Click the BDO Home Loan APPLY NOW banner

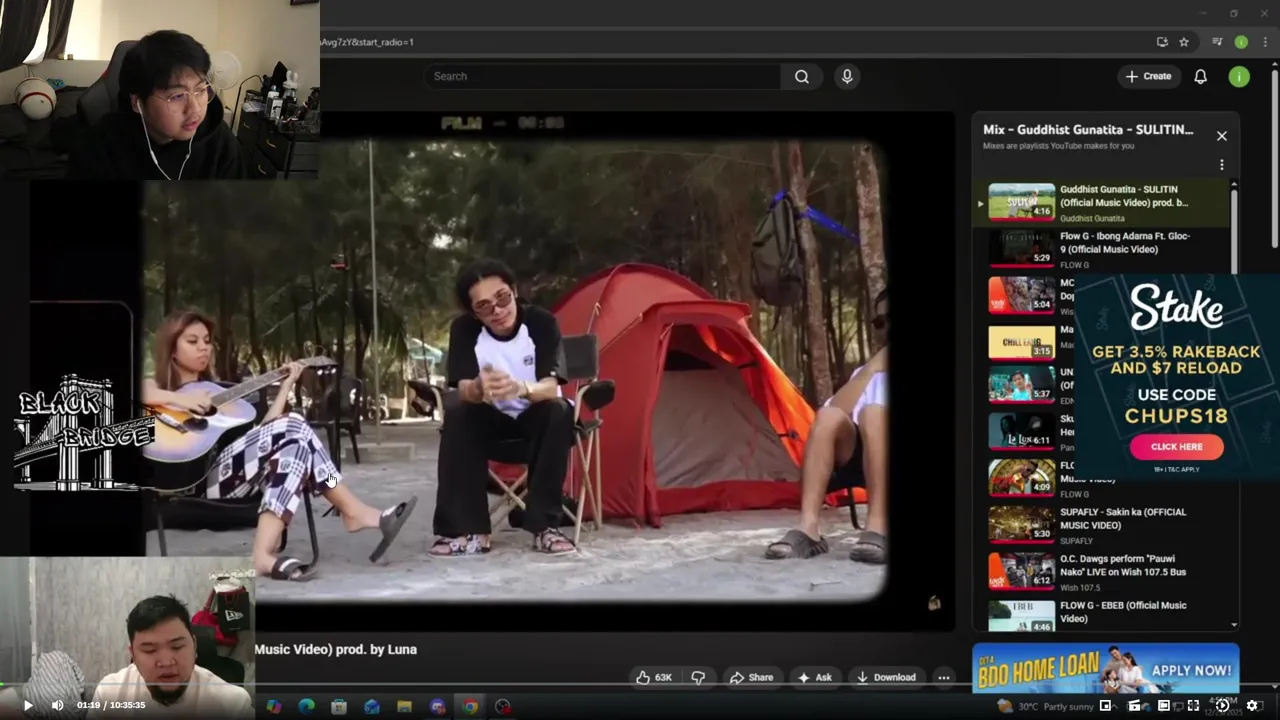[x=1106, y=668]
